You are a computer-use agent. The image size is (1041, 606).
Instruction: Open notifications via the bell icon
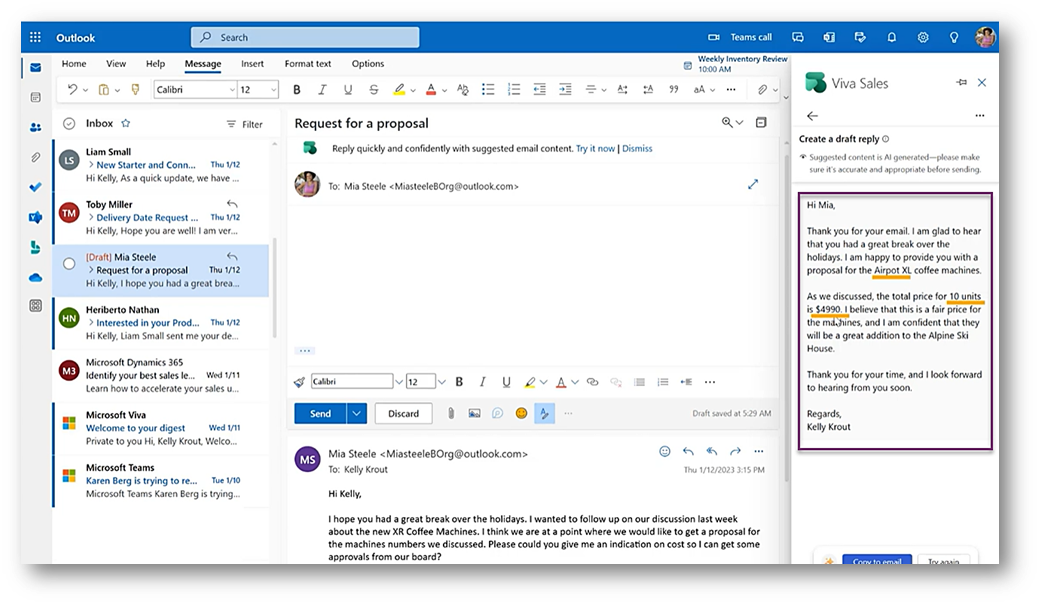pyautogui.click(x=891, y=37)
